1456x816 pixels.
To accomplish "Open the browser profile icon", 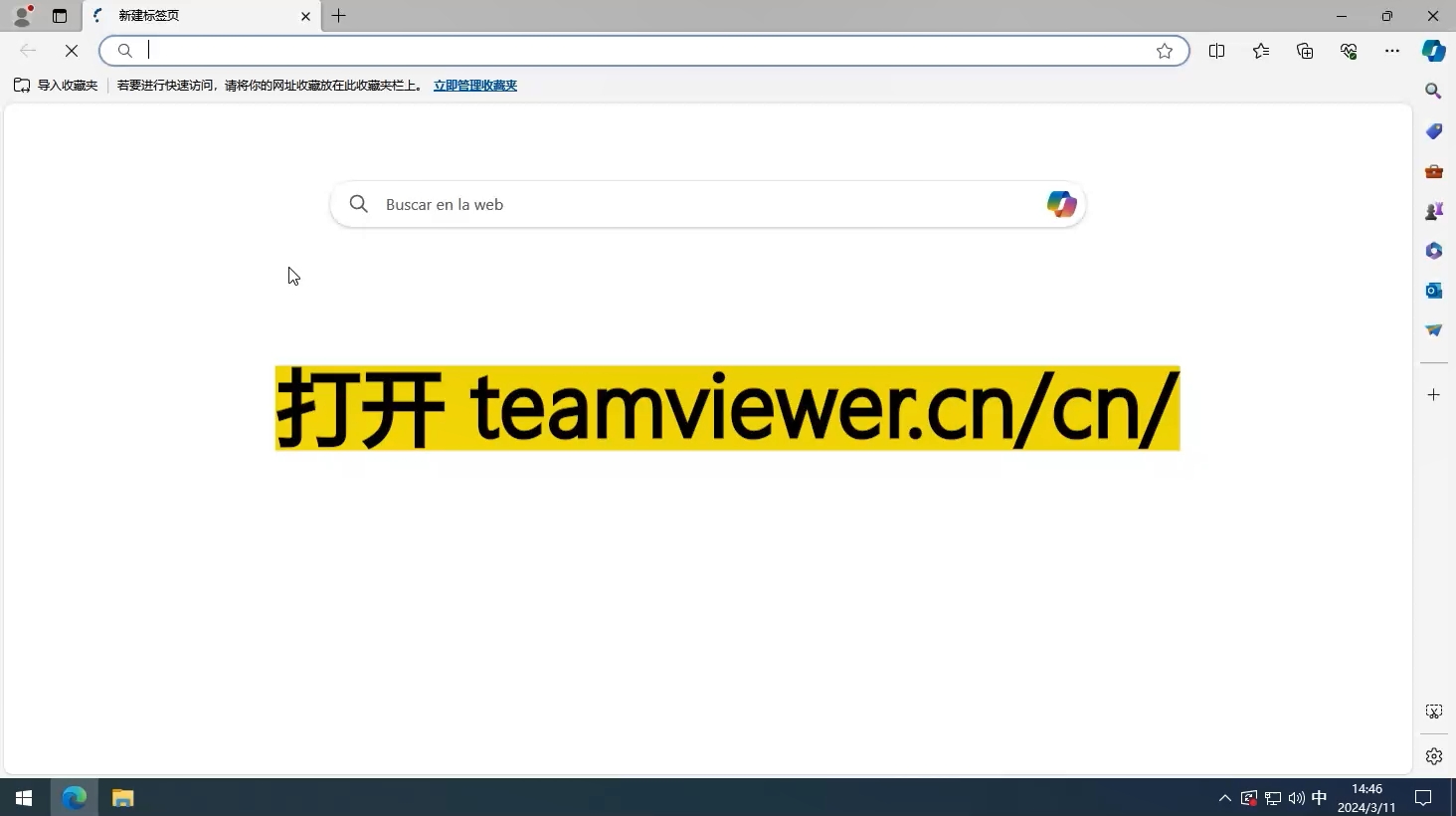I will (x=22, y=16).
